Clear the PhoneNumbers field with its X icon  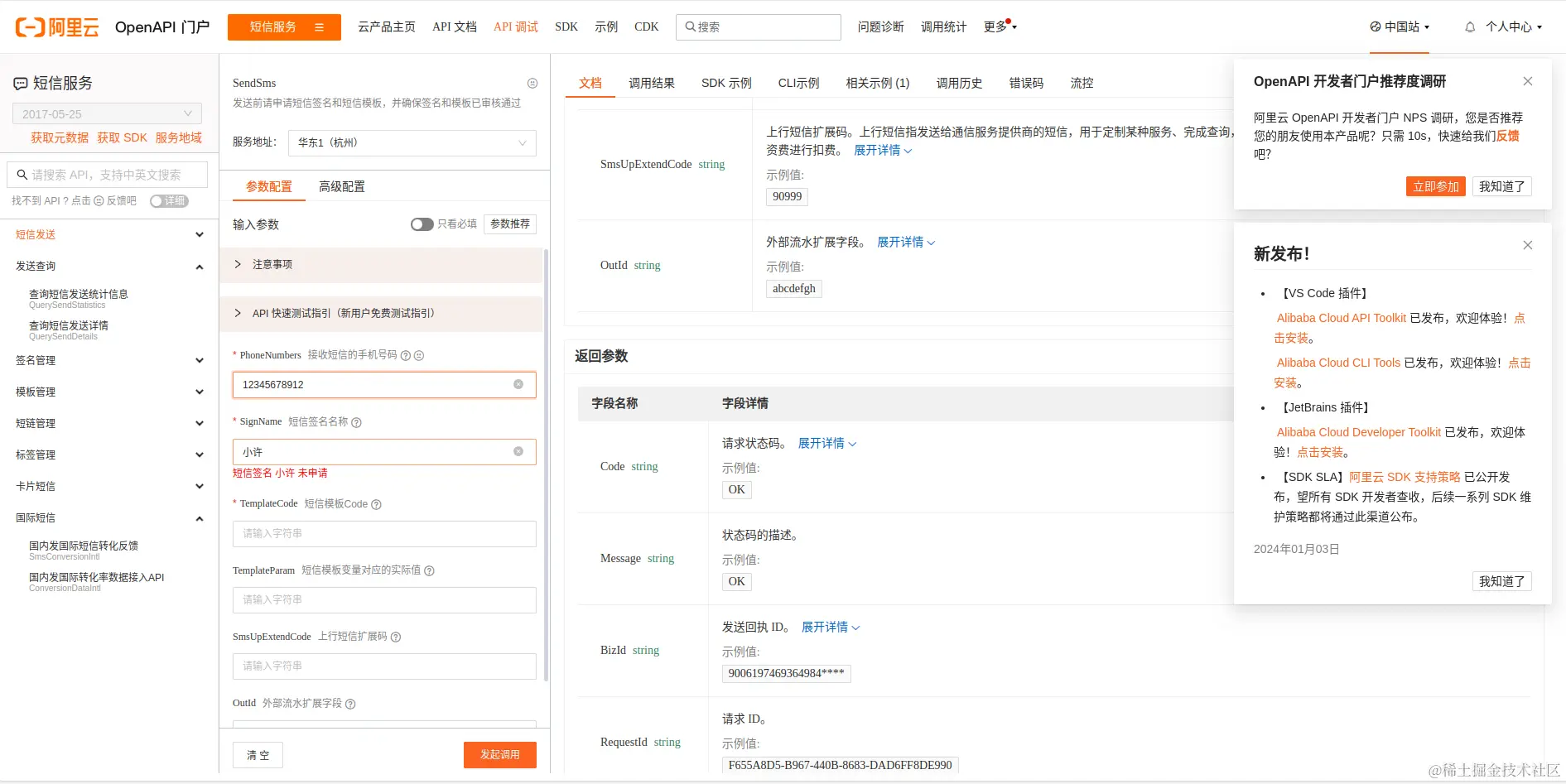tap(518, 384)
